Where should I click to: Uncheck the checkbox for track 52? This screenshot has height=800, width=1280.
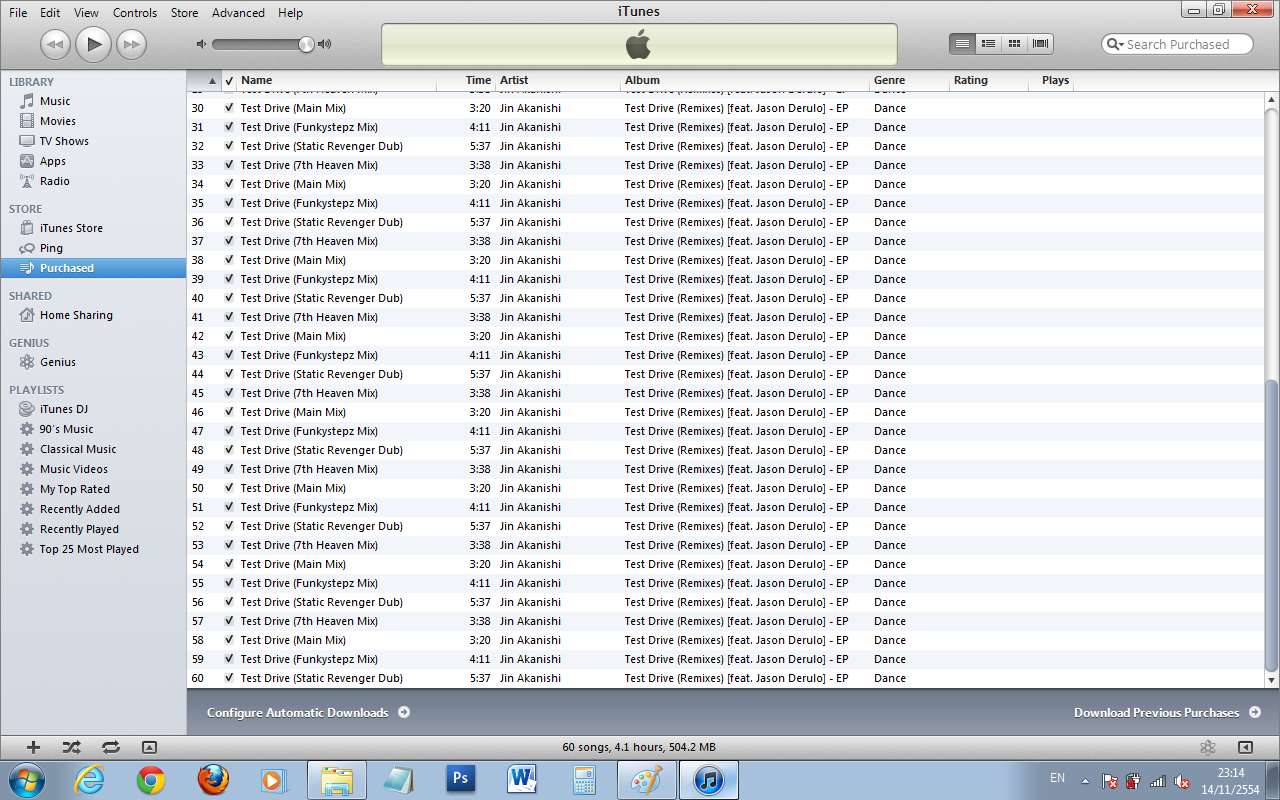tap(229, 526)
